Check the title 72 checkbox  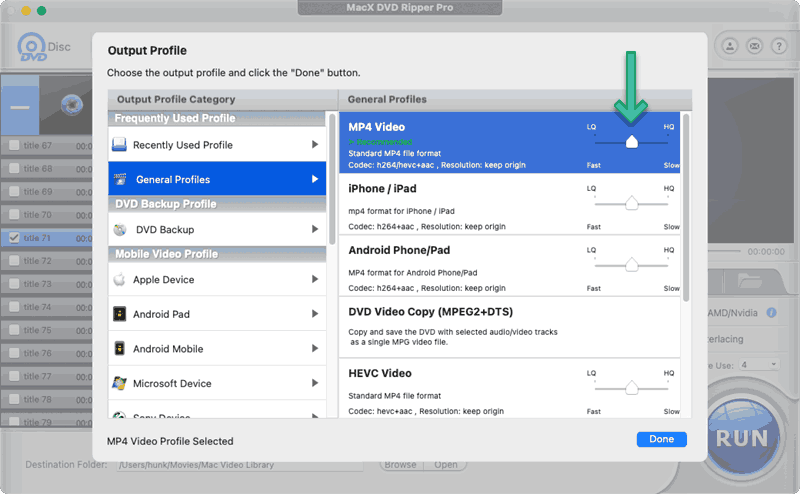tap(14, 261)
